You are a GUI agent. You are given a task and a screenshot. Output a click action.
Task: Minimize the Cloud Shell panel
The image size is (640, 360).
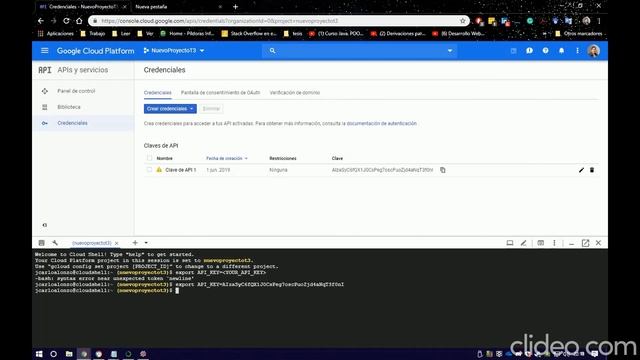coord(571,243)
